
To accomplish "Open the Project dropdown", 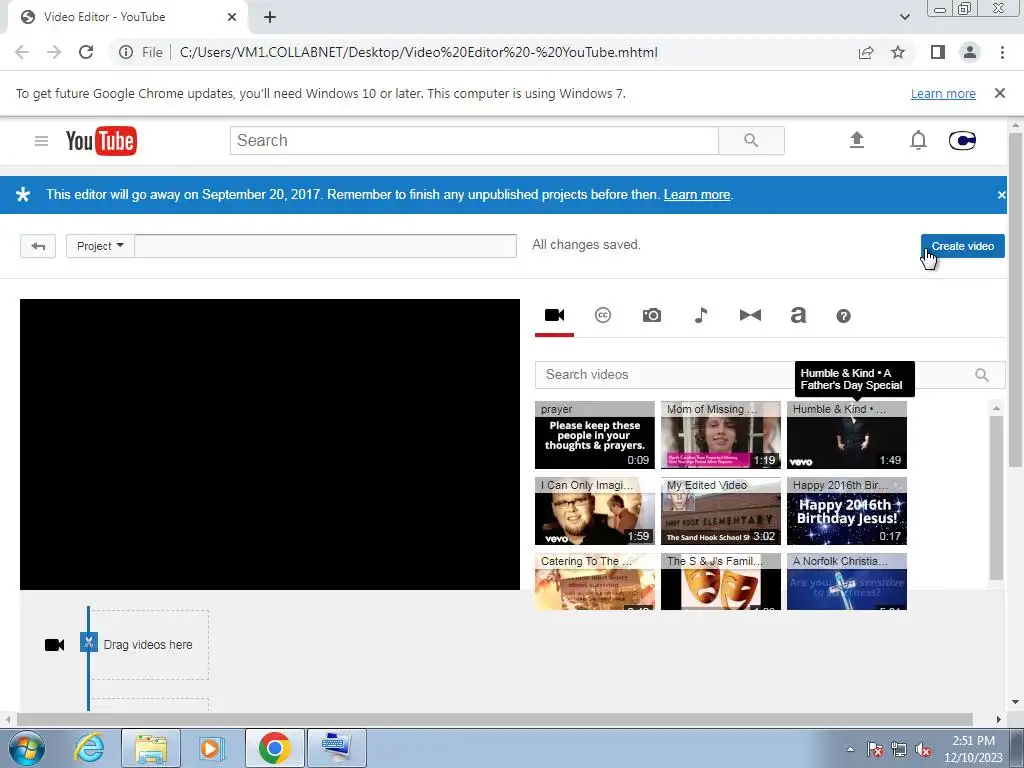I will [x=100, y=246].
